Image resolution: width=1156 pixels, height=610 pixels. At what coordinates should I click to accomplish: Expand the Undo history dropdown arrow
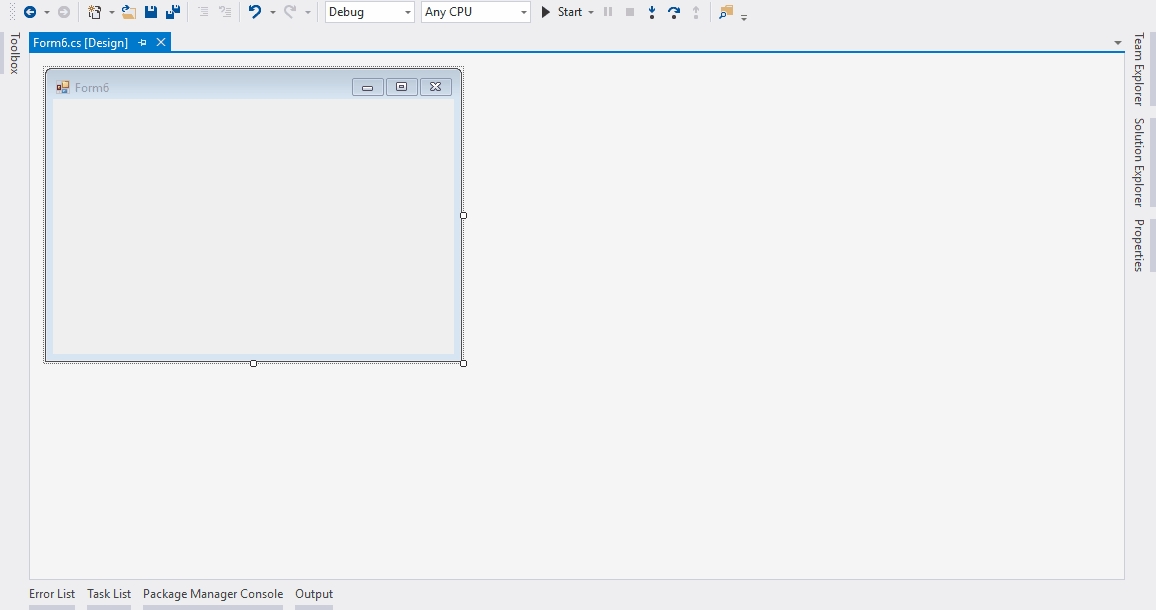click(272, 12)
